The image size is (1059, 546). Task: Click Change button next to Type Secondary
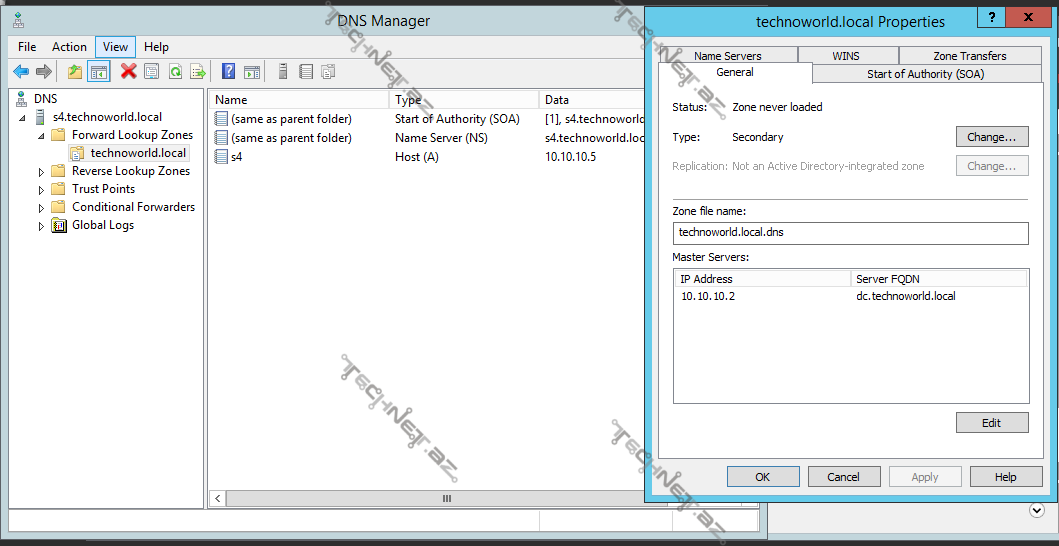click(x=991, y=137)
